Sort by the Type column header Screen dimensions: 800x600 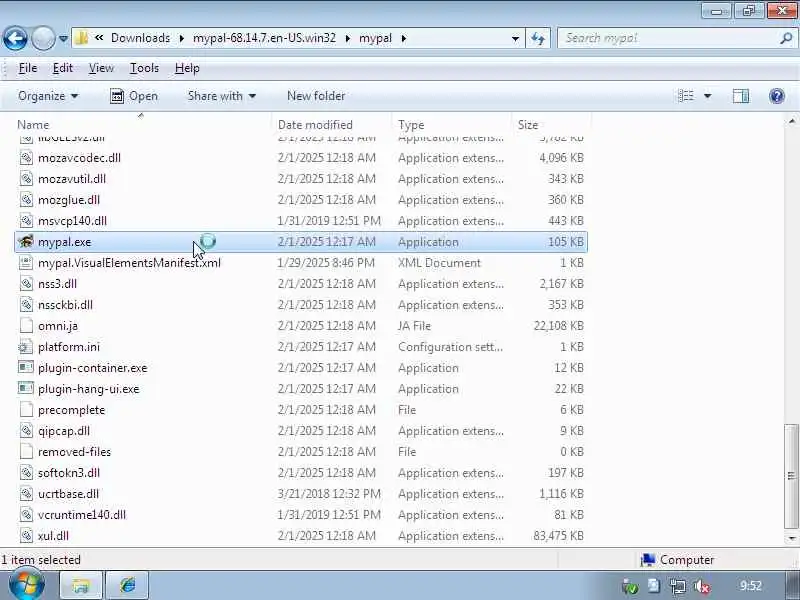tap(411, 124)
